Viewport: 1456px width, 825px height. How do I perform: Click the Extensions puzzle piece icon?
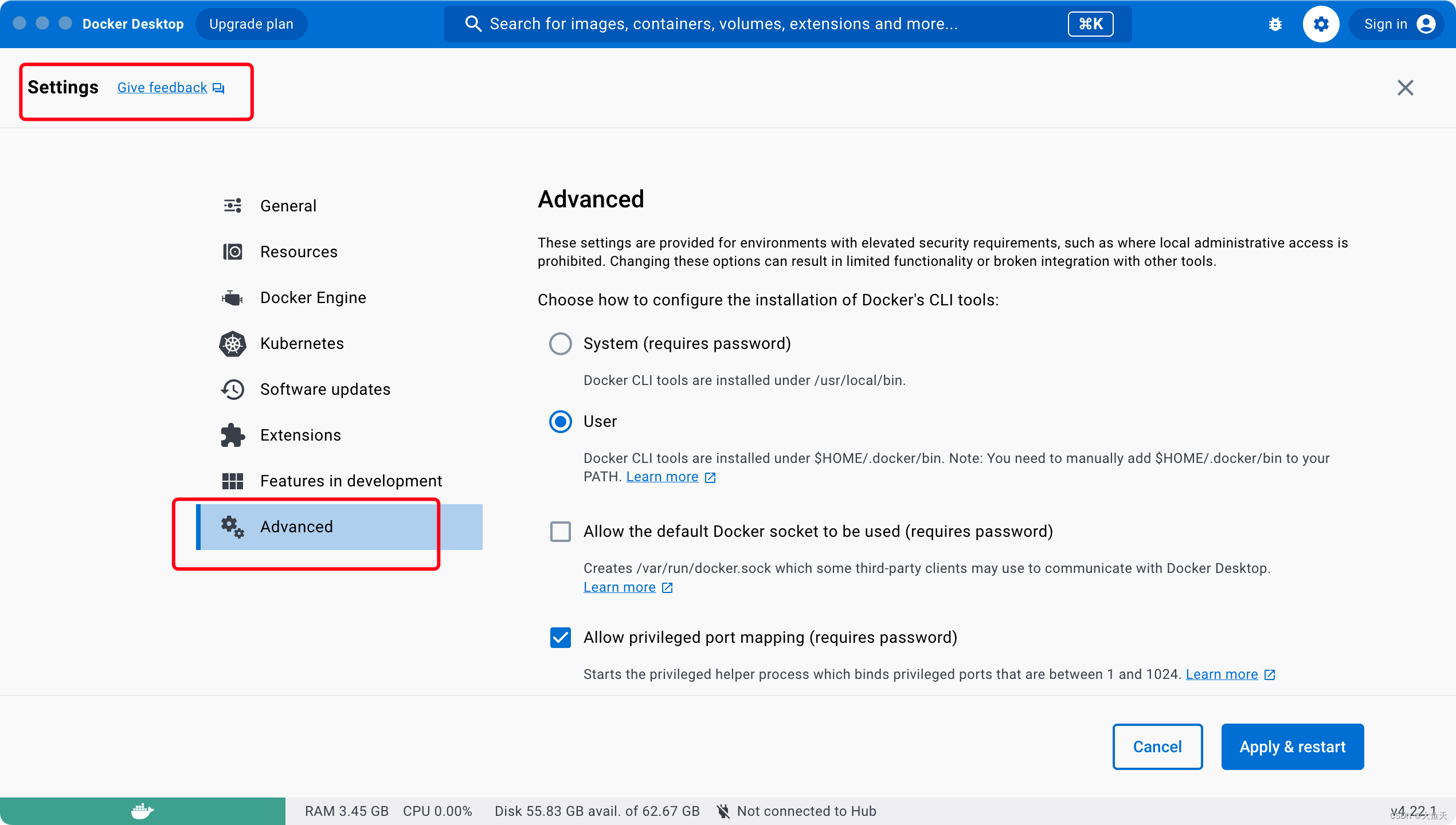click(x=232, y=434)
